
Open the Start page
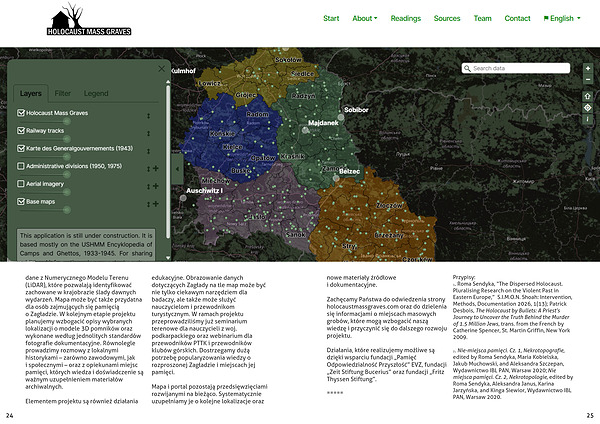[331, 18]
